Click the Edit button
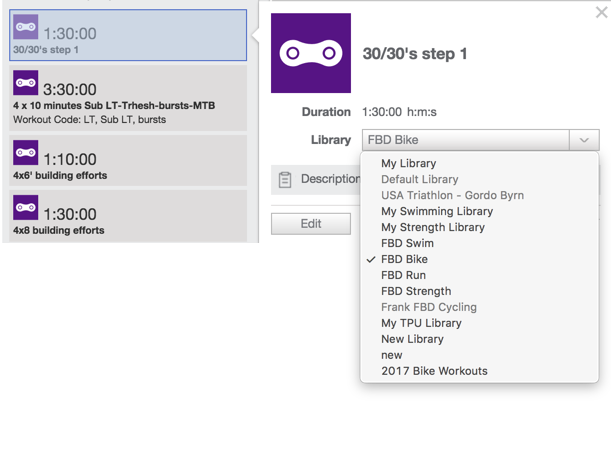The image size is (611, 464). pyautogui.click(x=311, y=224)
